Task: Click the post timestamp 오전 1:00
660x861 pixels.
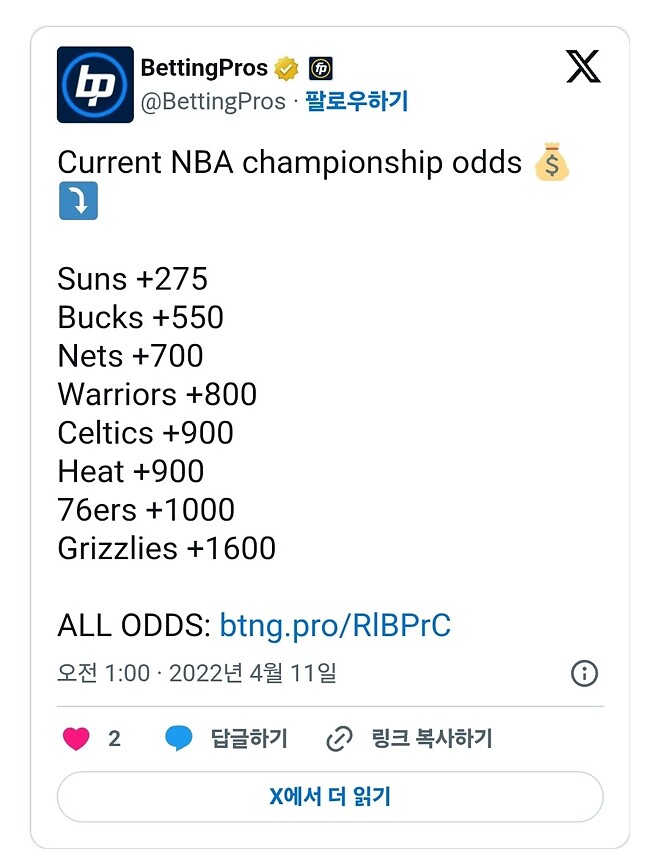Action: point(92,674)
